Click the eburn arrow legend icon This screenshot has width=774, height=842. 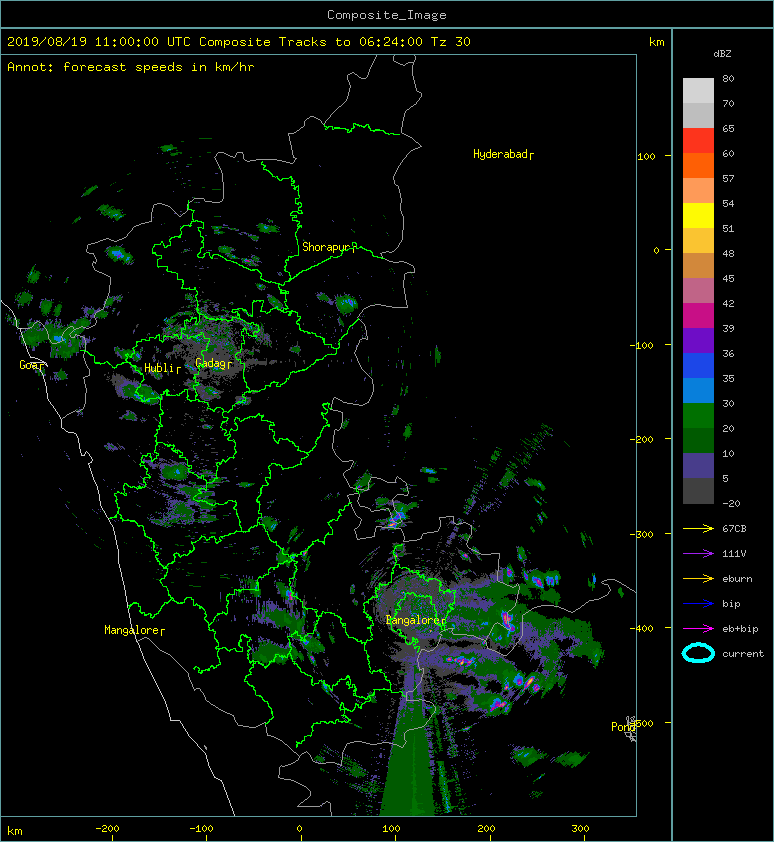point(698,579)
